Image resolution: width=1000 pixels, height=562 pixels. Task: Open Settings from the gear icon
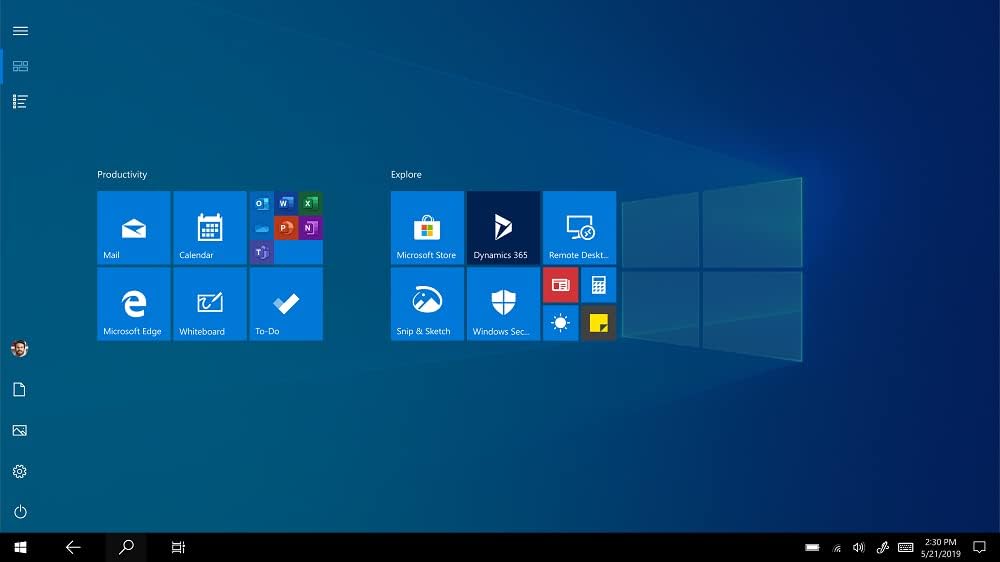click(20, 471)
